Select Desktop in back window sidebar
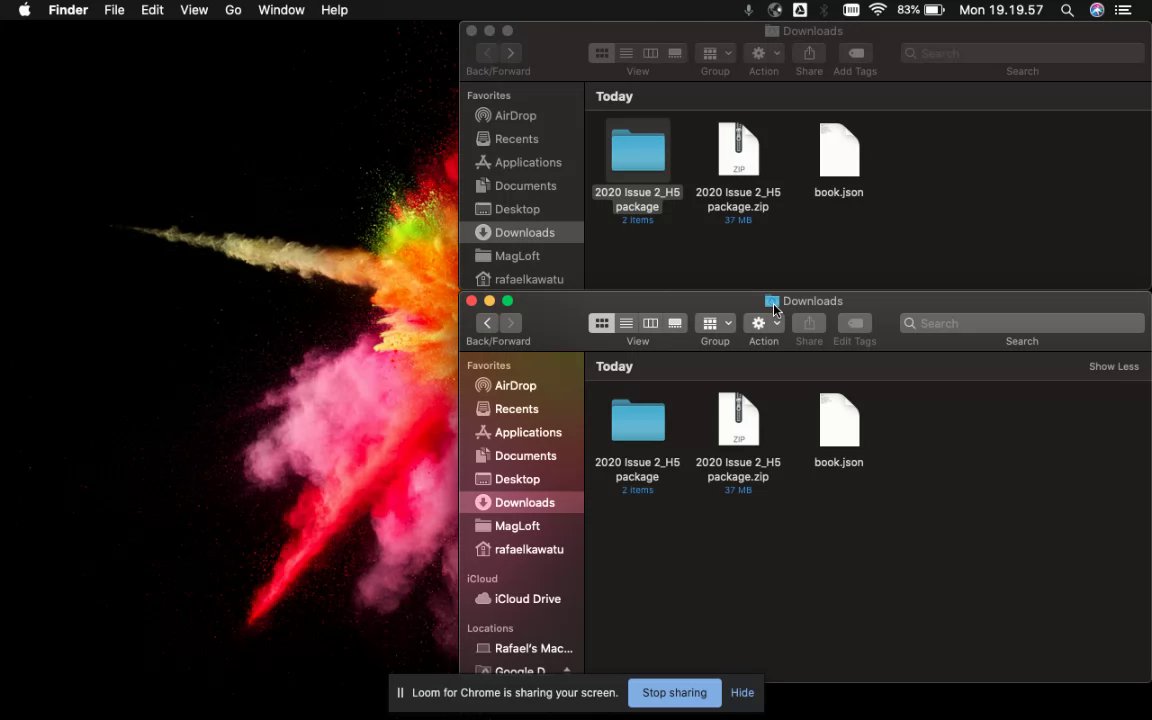 click(521, 209)
